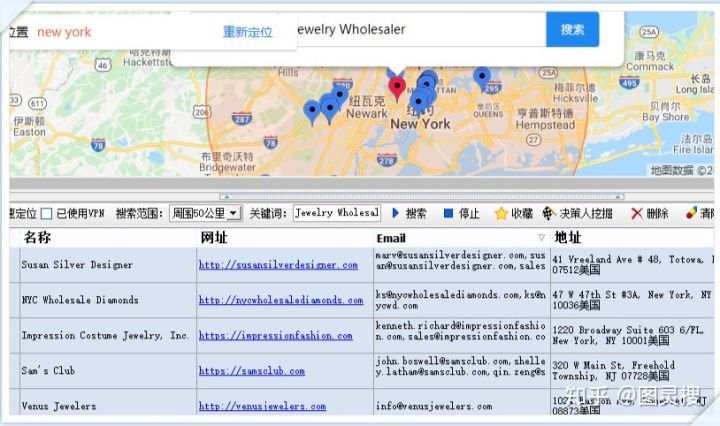Click the 重新定位 relocate link
The width and height of the screenshot is (720, 426).
pyautogui.click(x=248, y=32)
